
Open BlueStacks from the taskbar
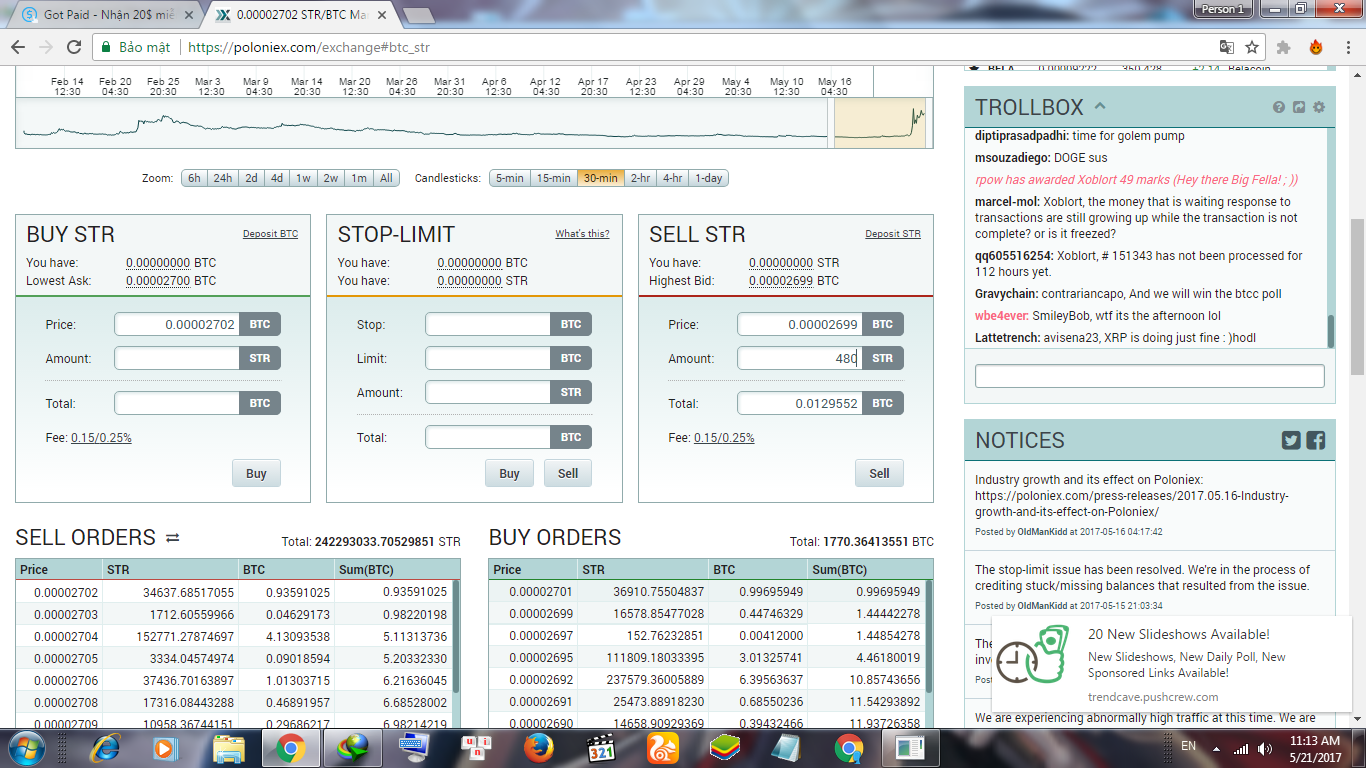click(725, 747)
